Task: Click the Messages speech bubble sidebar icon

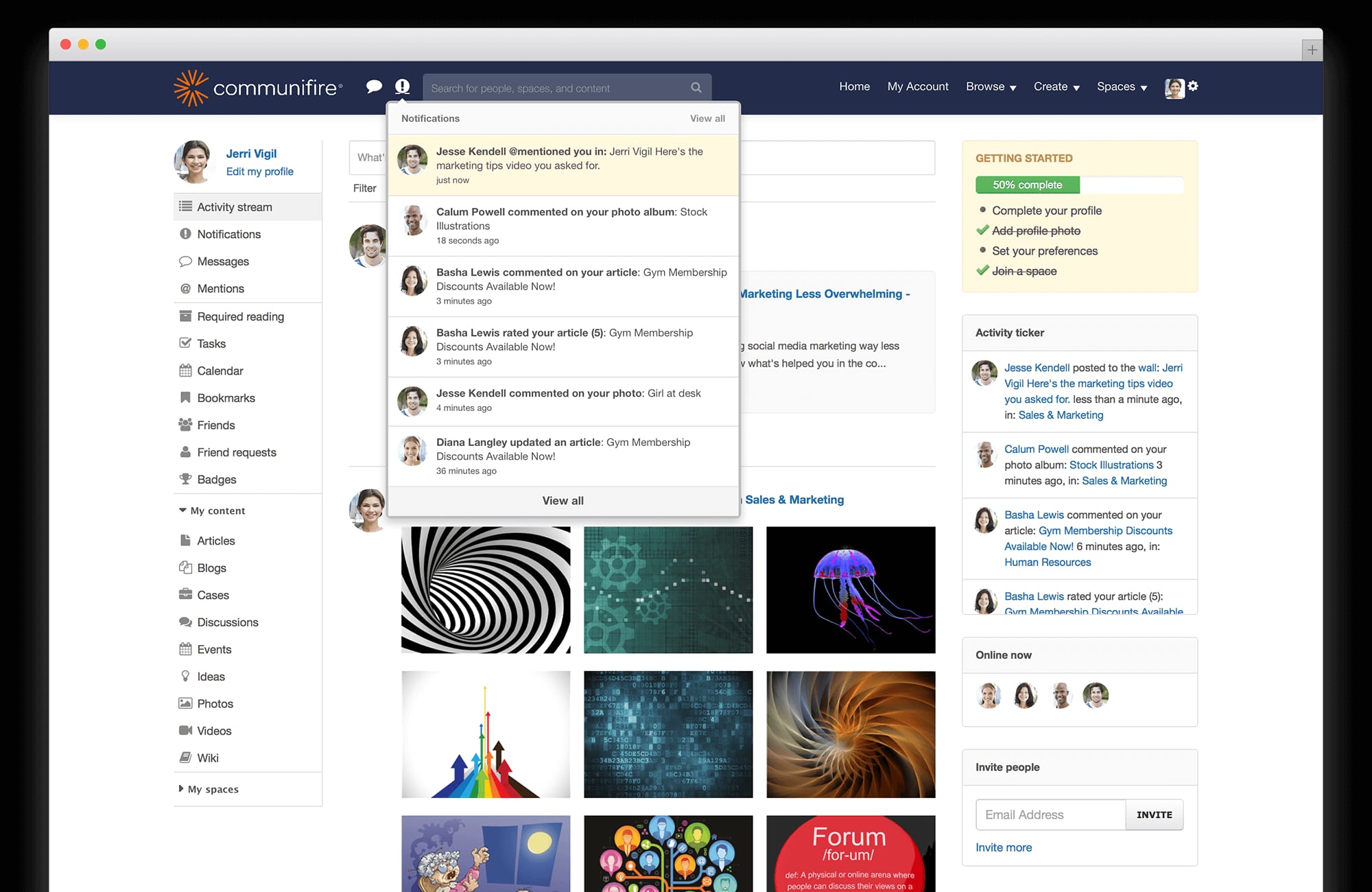Action: pos(185,261)
